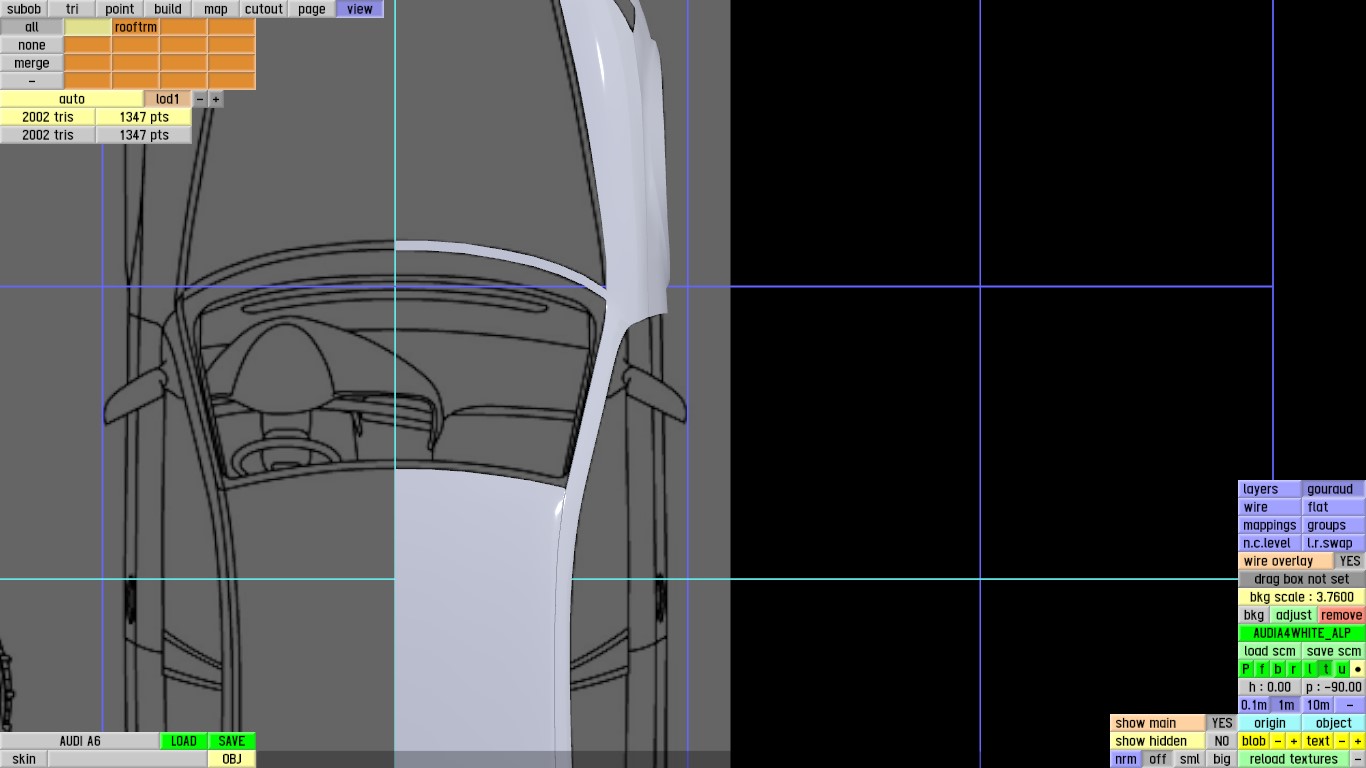Image resolution: width=1366 pixels, height=768 pixels.
Task: Enable gouraud shading mode
Action: pyautogui.click(x=1334, y=489)
